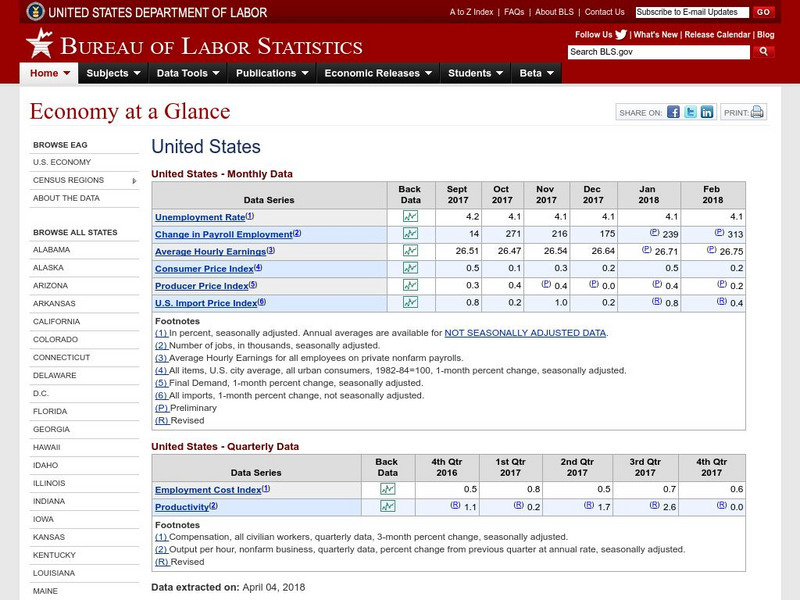Go to the Home tab
800x600 pixels.
pyautogui.click(x=49, y=73)
